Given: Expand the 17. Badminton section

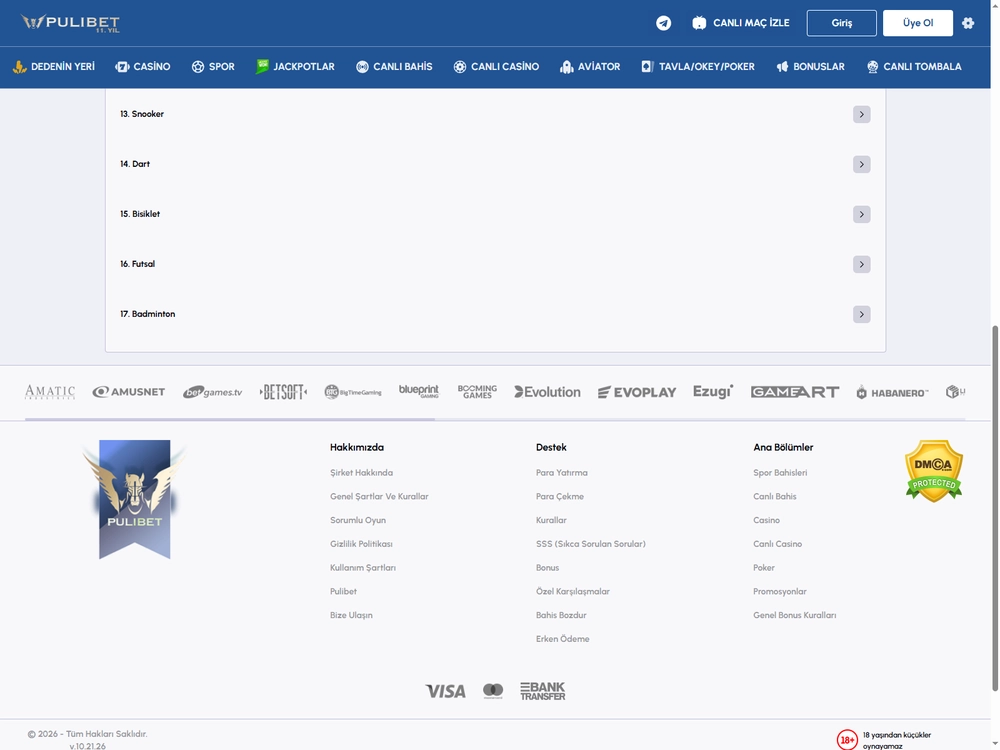Looking at the screenshot, I should pyautogui.click(x=862, y=314).
